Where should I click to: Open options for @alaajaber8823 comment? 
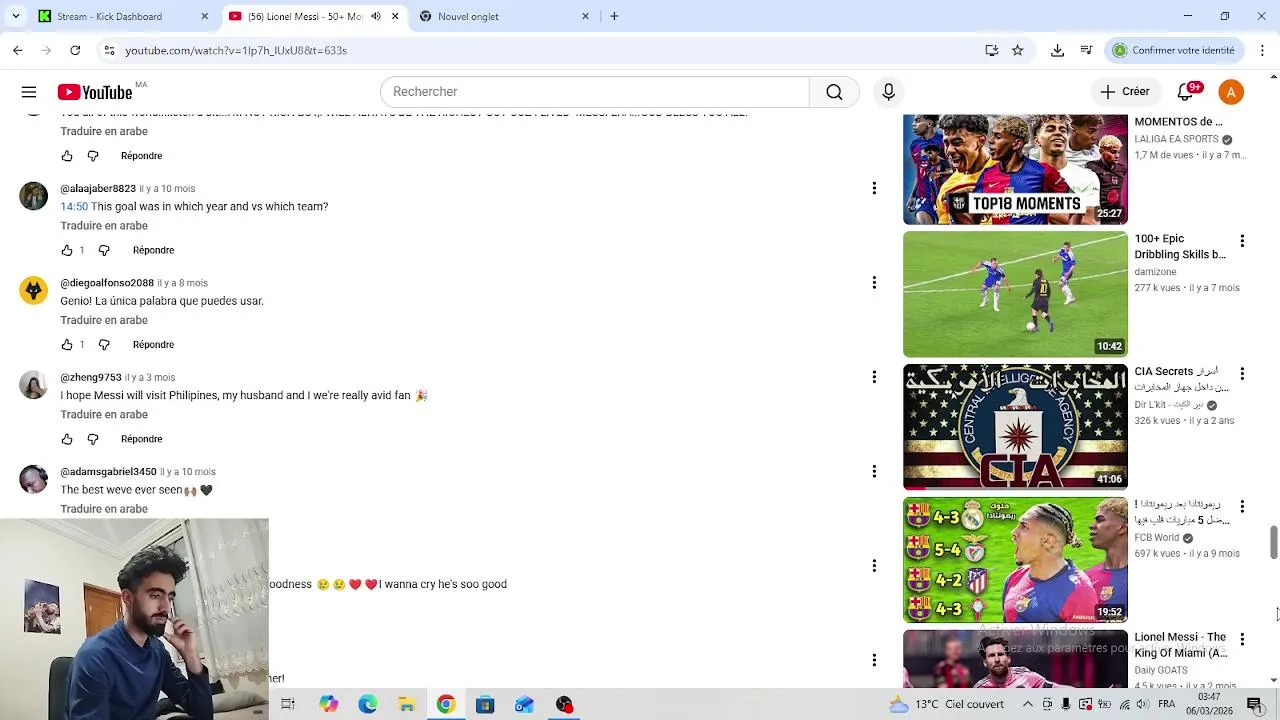click(x=874, y=188)
